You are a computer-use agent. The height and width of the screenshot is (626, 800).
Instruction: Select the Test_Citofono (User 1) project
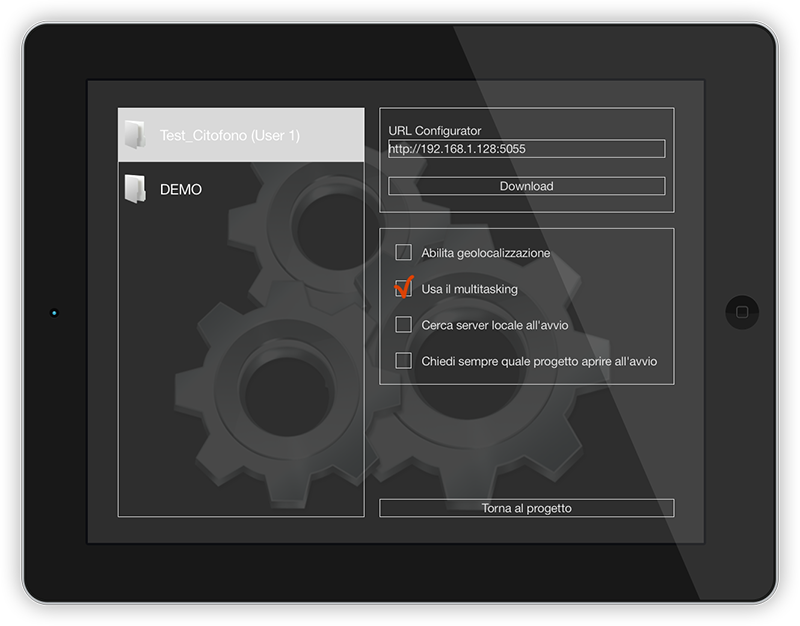[241, 135]
